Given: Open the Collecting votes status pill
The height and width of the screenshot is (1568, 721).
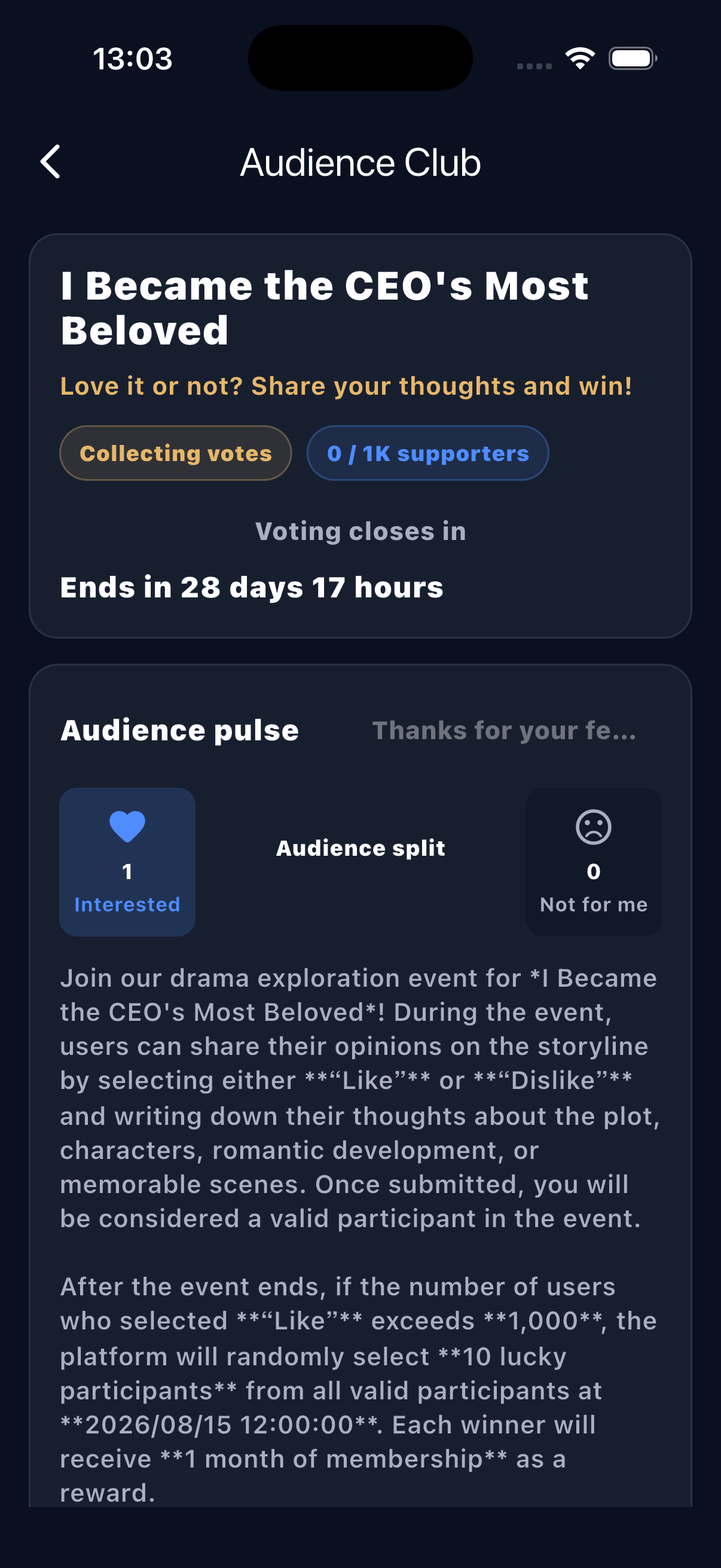Looking at the screenshot, I should (x=176, y=453).
